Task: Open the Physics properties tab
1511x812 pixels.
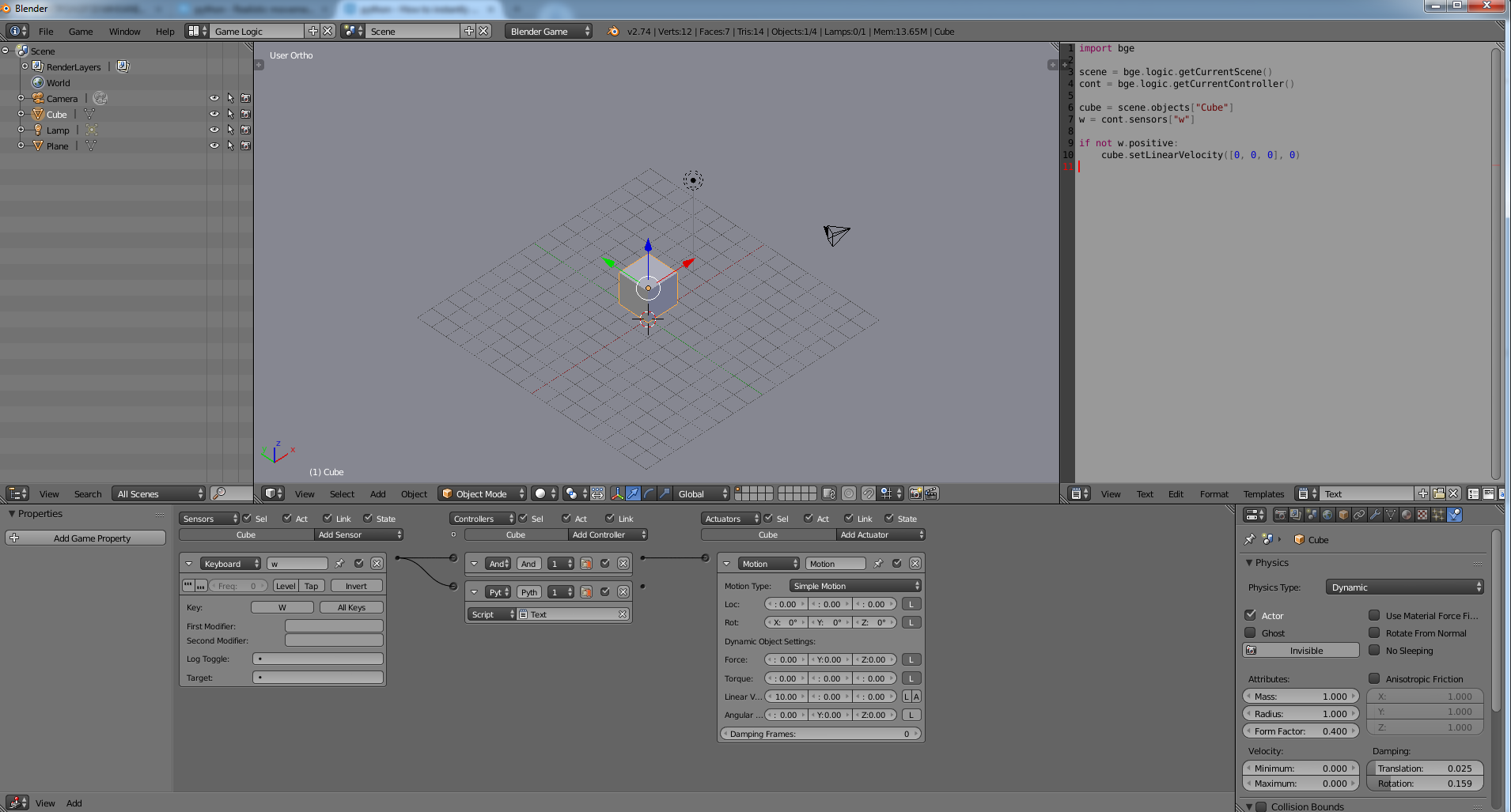Action: (1454, 515)
